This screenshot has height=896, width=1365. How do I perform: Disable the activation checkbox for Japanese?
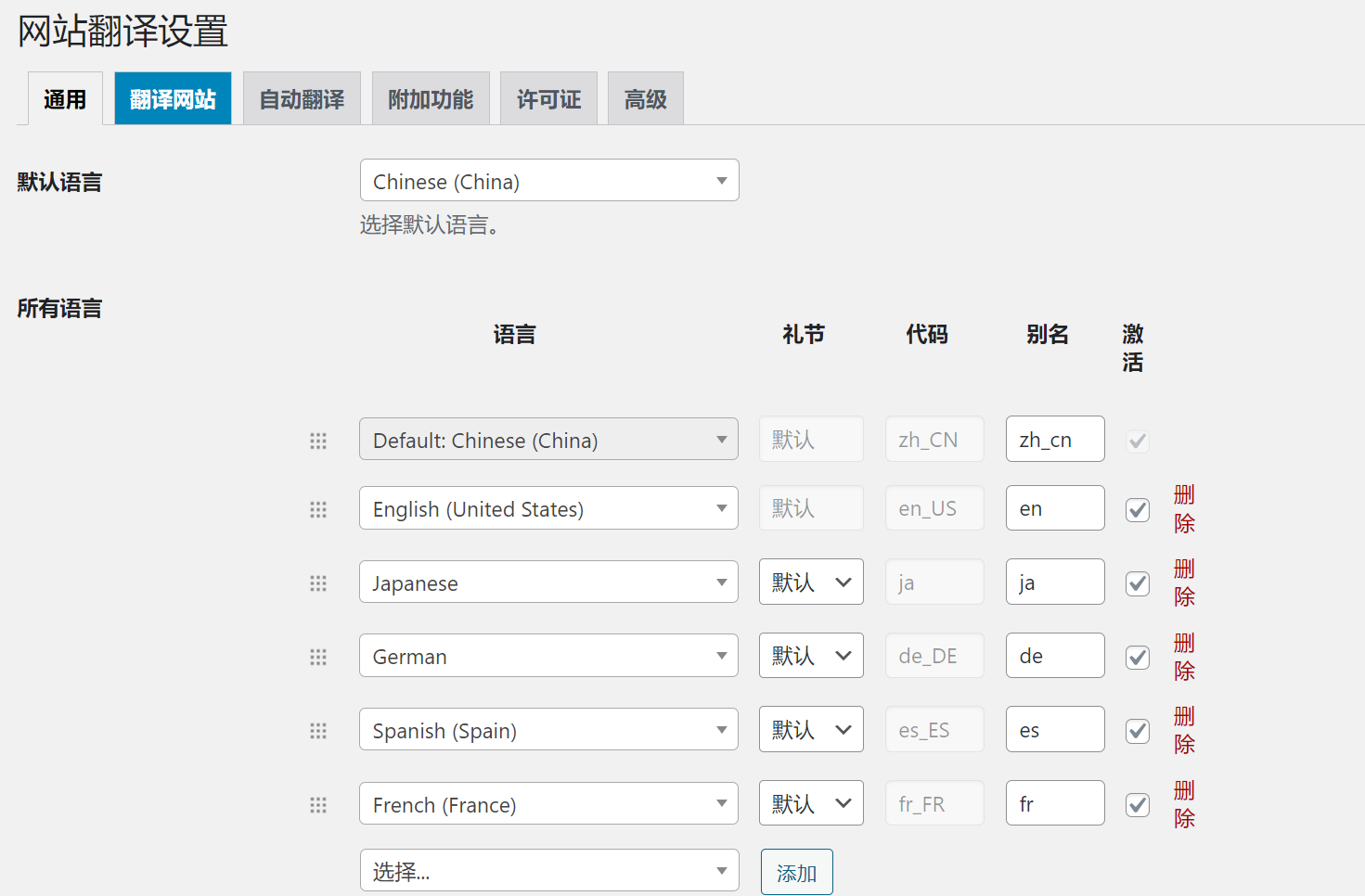pyautogui.click(x=1137, y=582)
